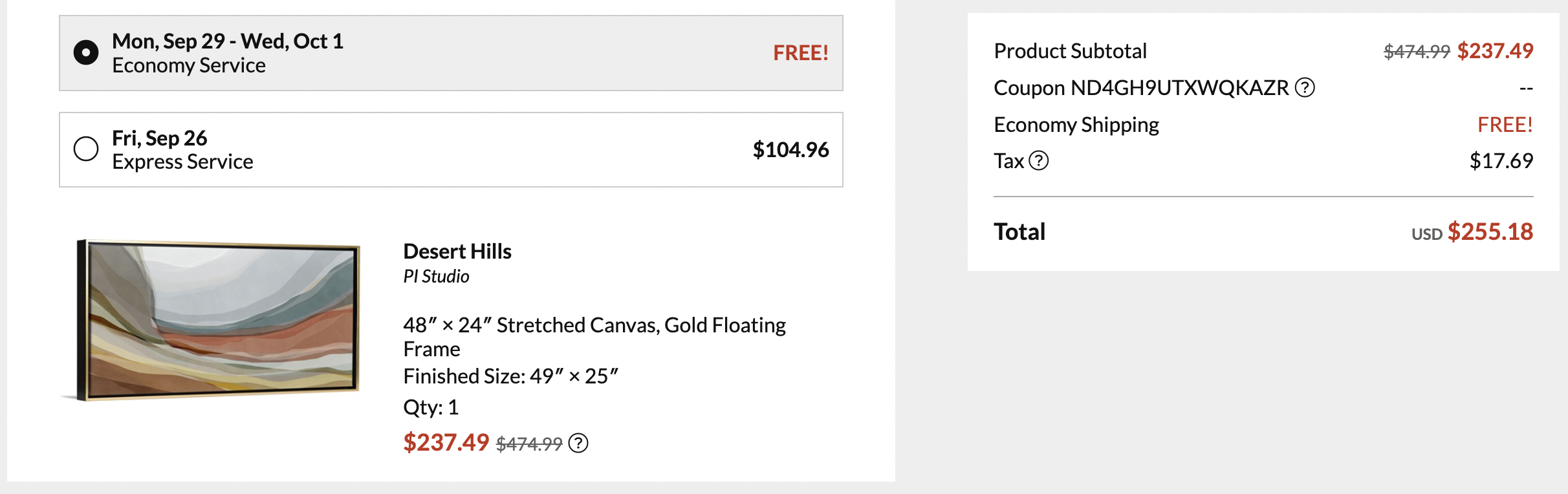Click the Stretched Canvas, Gold Floating Frame description
This screenshot has width=1568, height=494.
pos(594,336)
